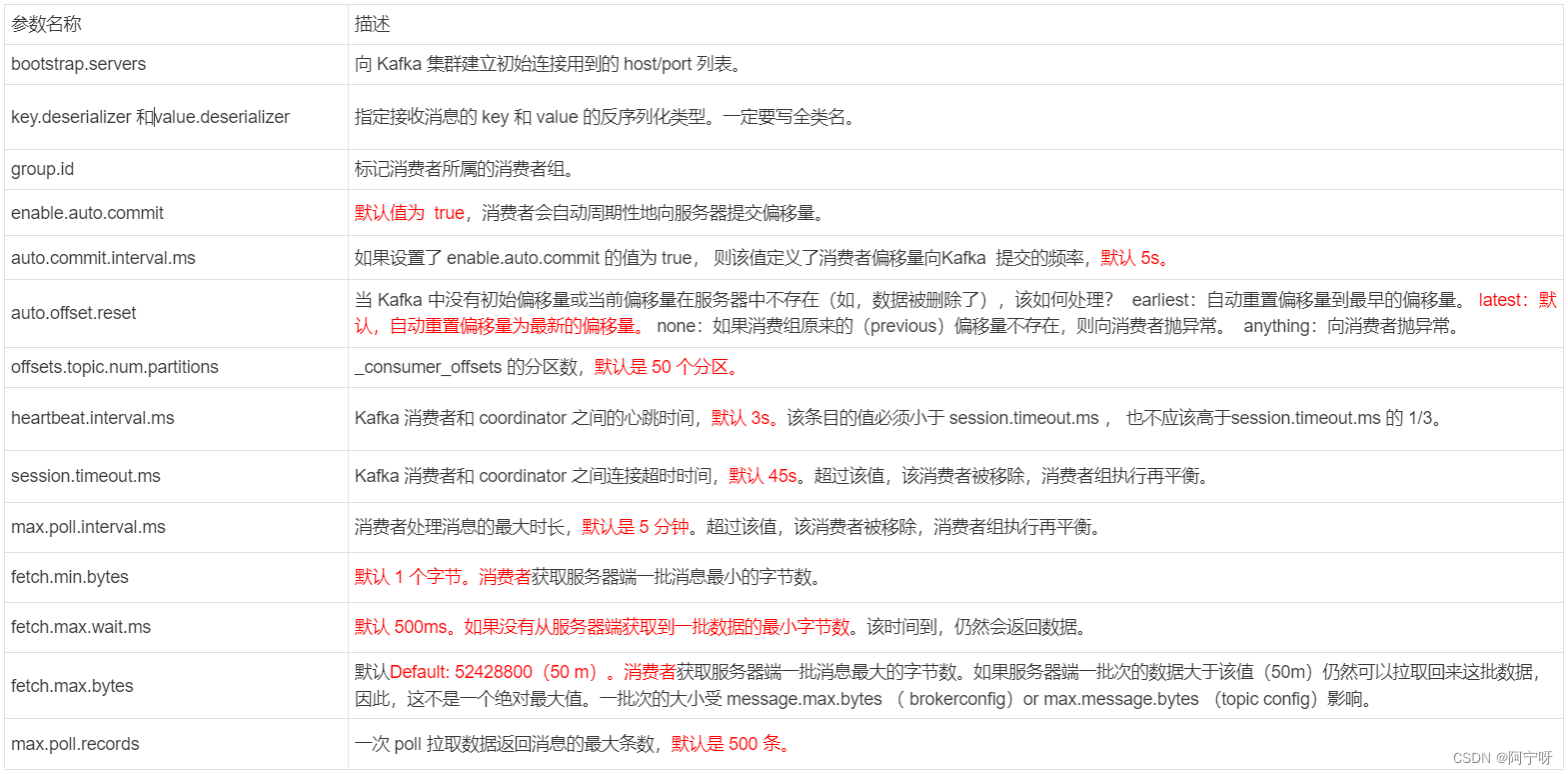Click the heartbeat.interval.ms parameter name
This screenshot has width=1568, height=774.
pos(92,418)
